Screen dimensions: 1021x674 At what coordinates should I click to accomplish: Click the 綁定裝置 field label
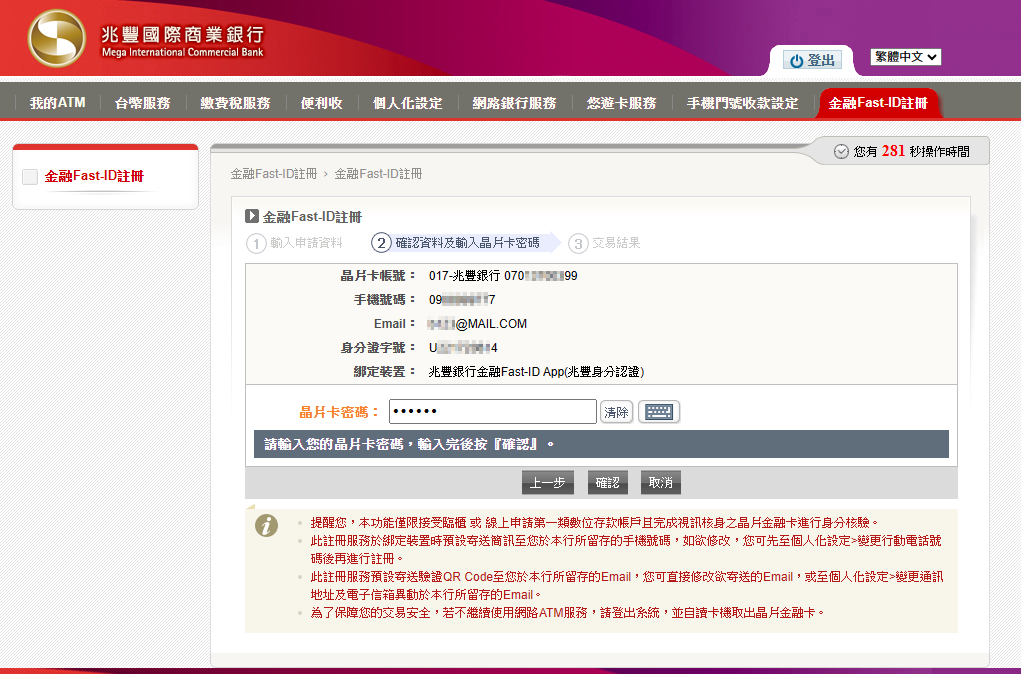pos(384,372)
